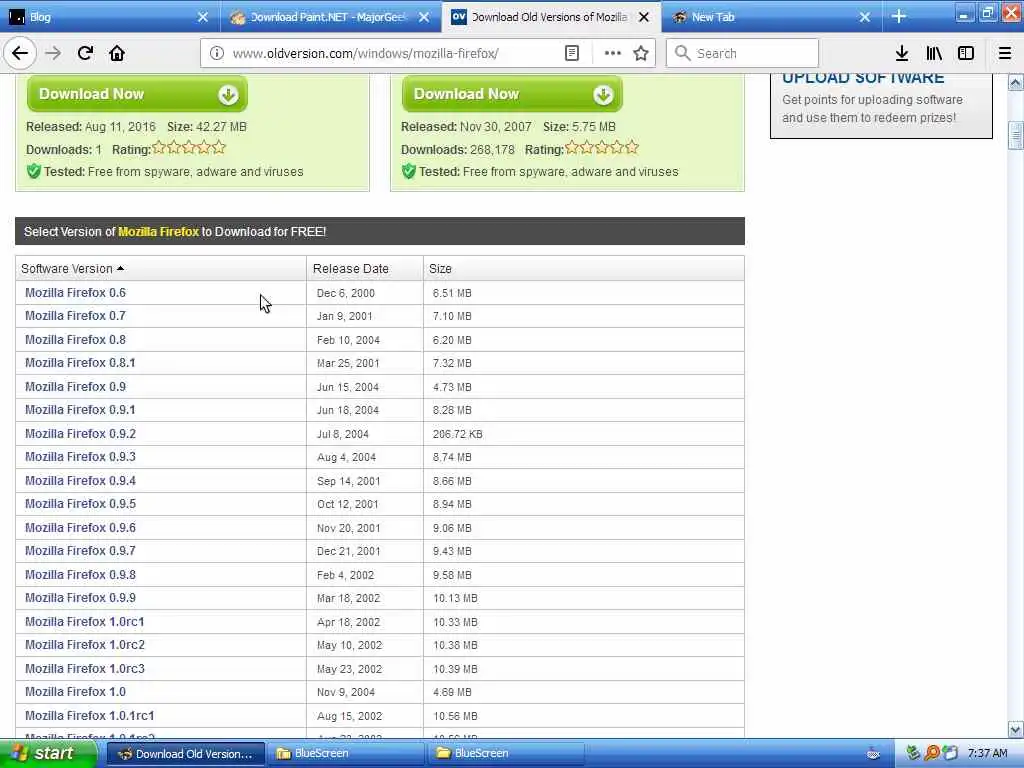Switch to the Blog tab
The height and width of the screenshot is (768, 1024).
tap(110, 17)
